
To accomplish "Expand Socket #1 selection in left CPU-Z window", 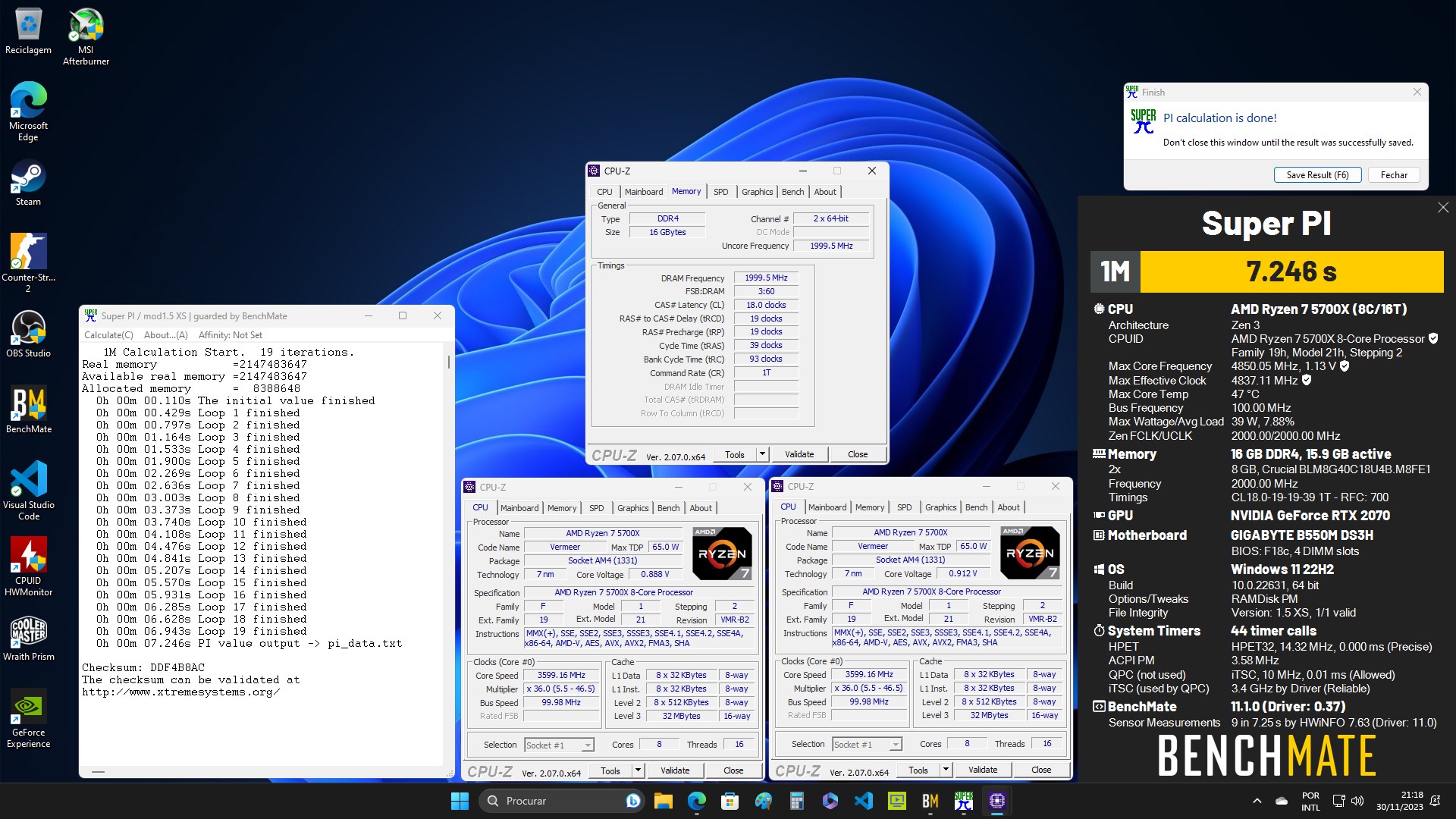I will (x=588, y=745).
